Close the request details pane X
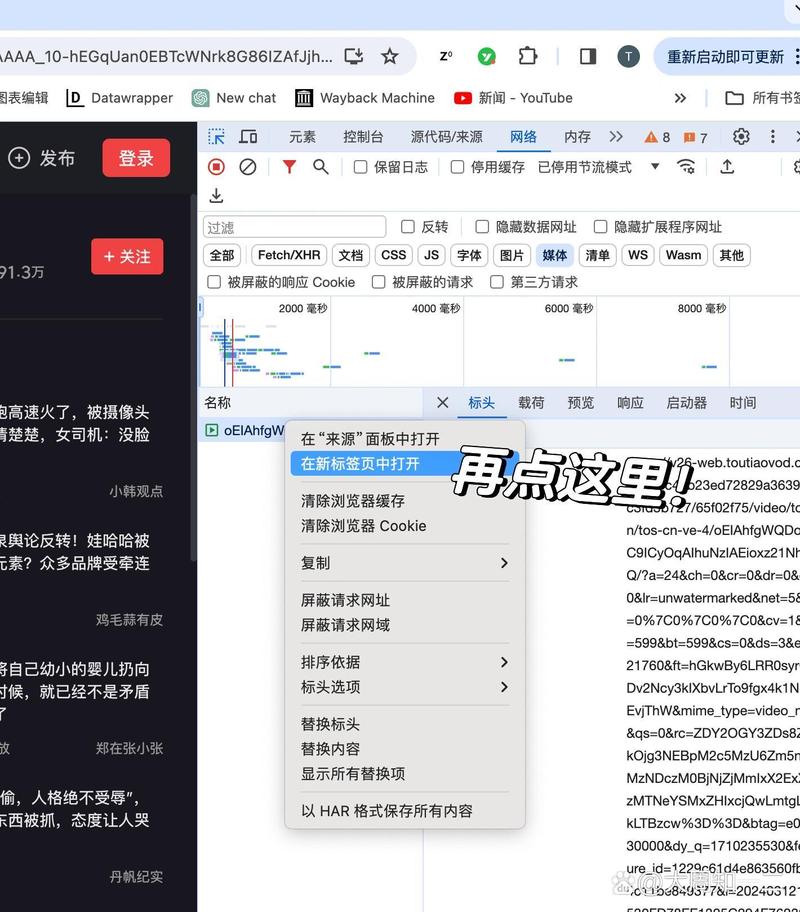800x912 pixels. coord(443,402)
